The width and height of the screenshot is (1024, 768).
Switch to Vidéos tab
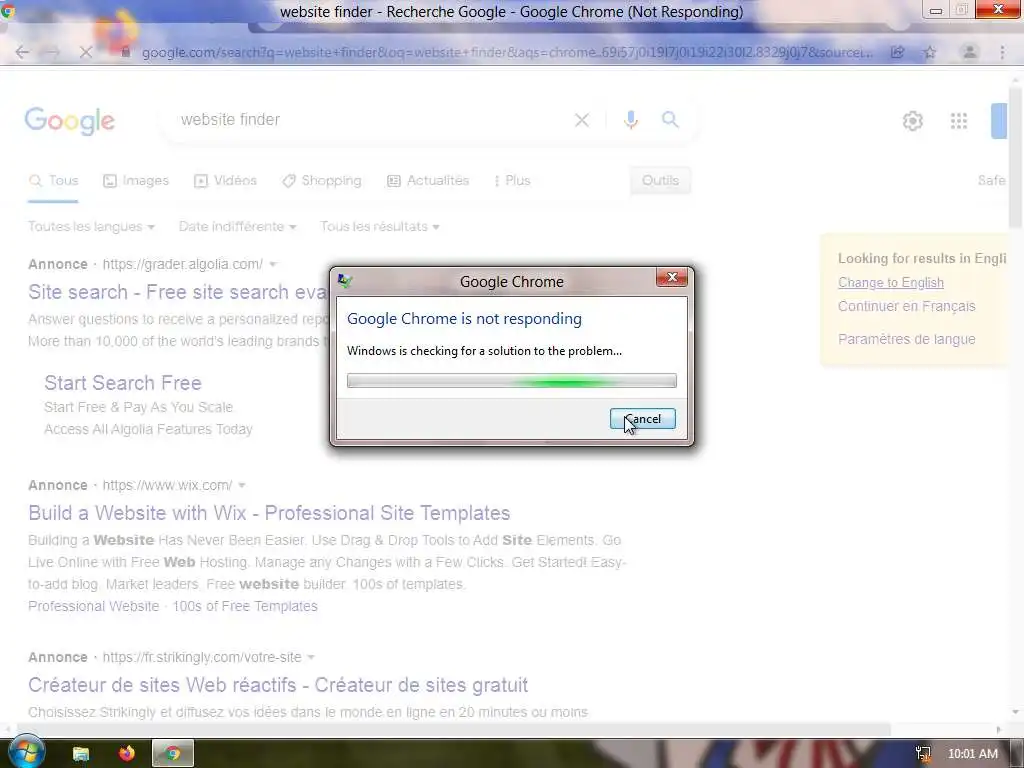[x=225, y=181]
